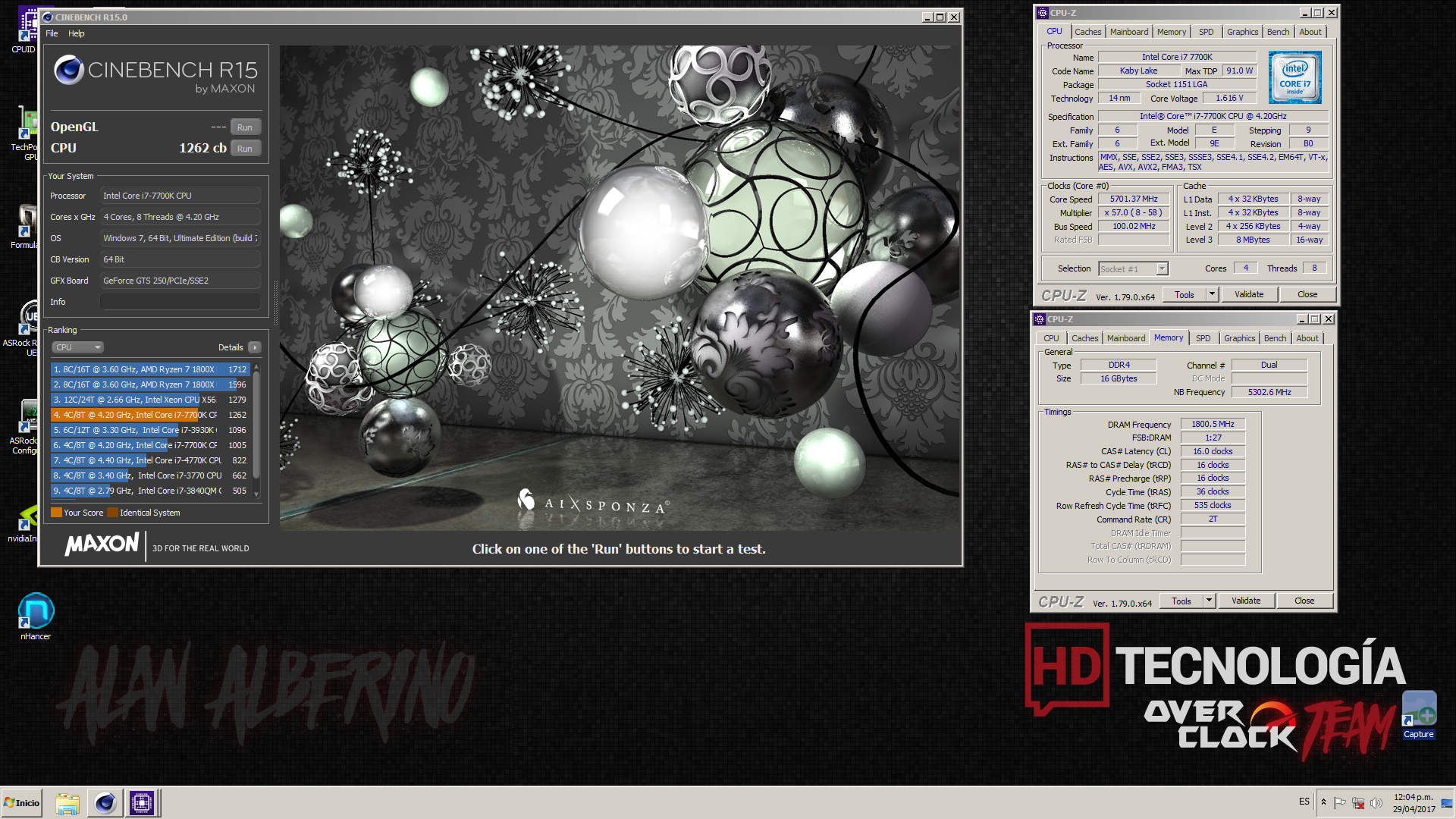This screenshot has height=819, width=1456.
Task: Open the TechPowerUp GPU desktop icon
Action: [x=24, y=133]
